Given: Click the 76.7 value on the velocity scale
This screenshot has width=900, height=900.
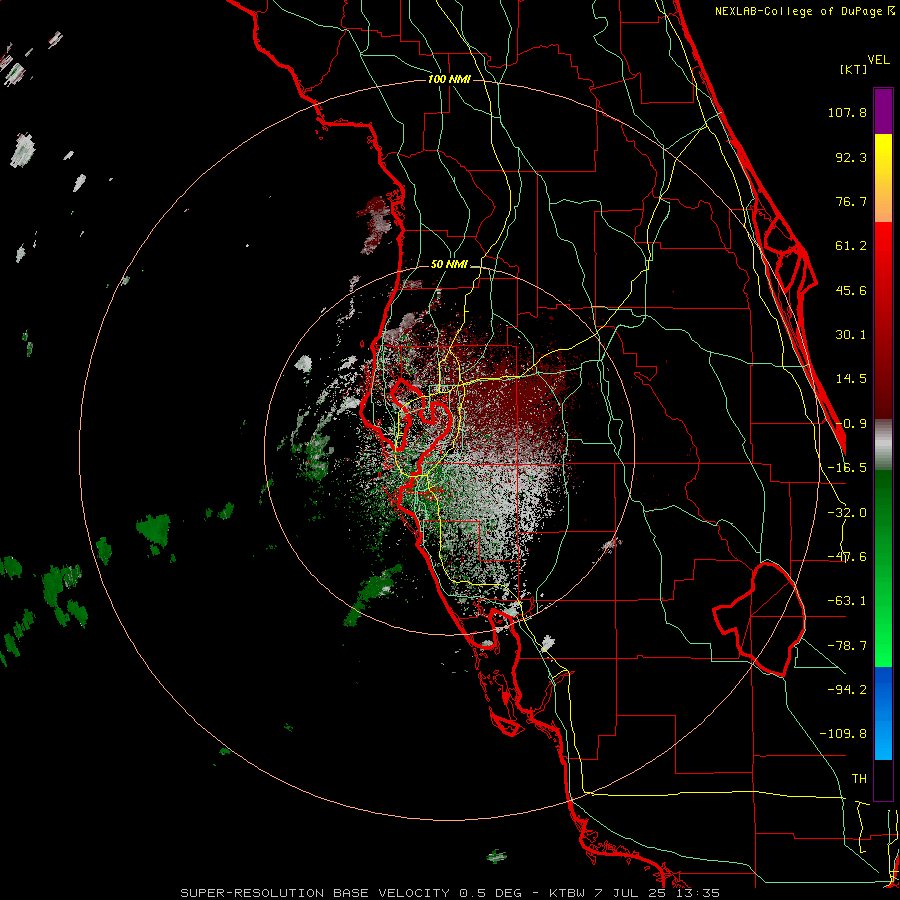Looking at the screenshot, I should [851, 201].
